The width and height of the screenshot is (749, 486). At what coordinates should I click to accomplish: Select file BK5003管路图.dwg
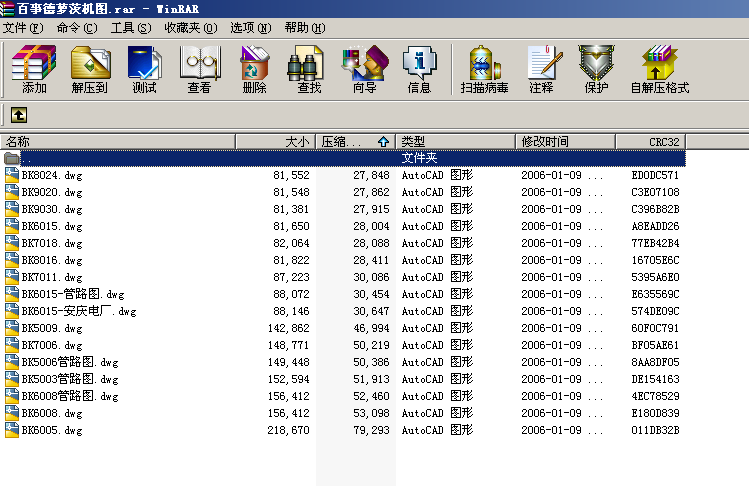[70, 379]
